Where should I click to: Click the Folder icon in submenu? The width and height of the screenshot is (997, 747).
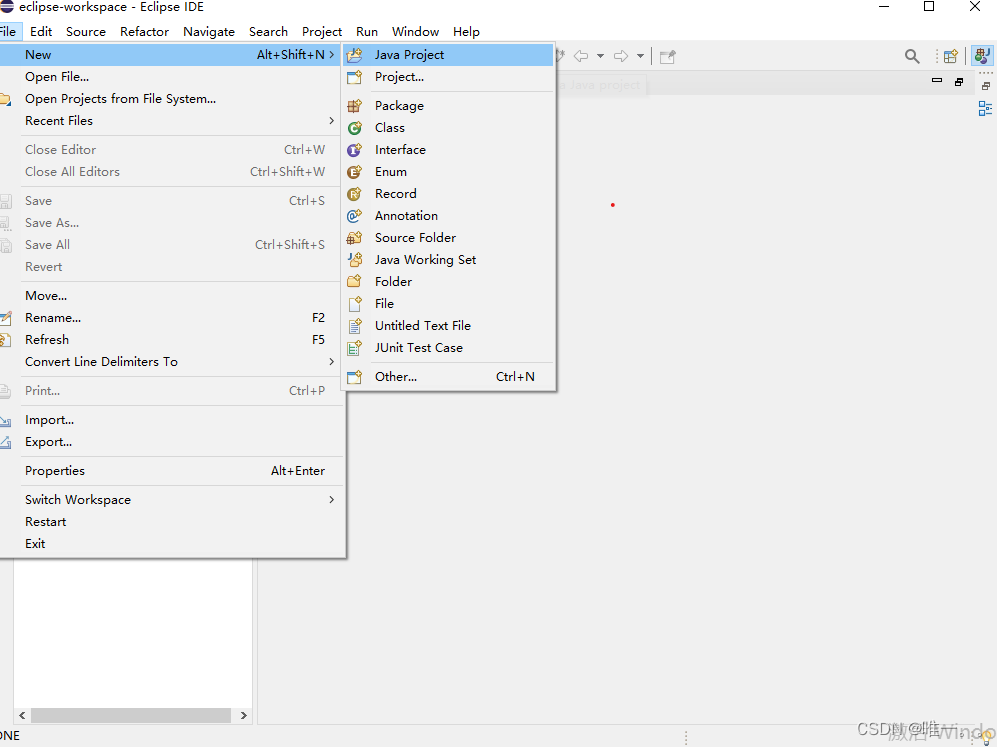pos(354,282)
